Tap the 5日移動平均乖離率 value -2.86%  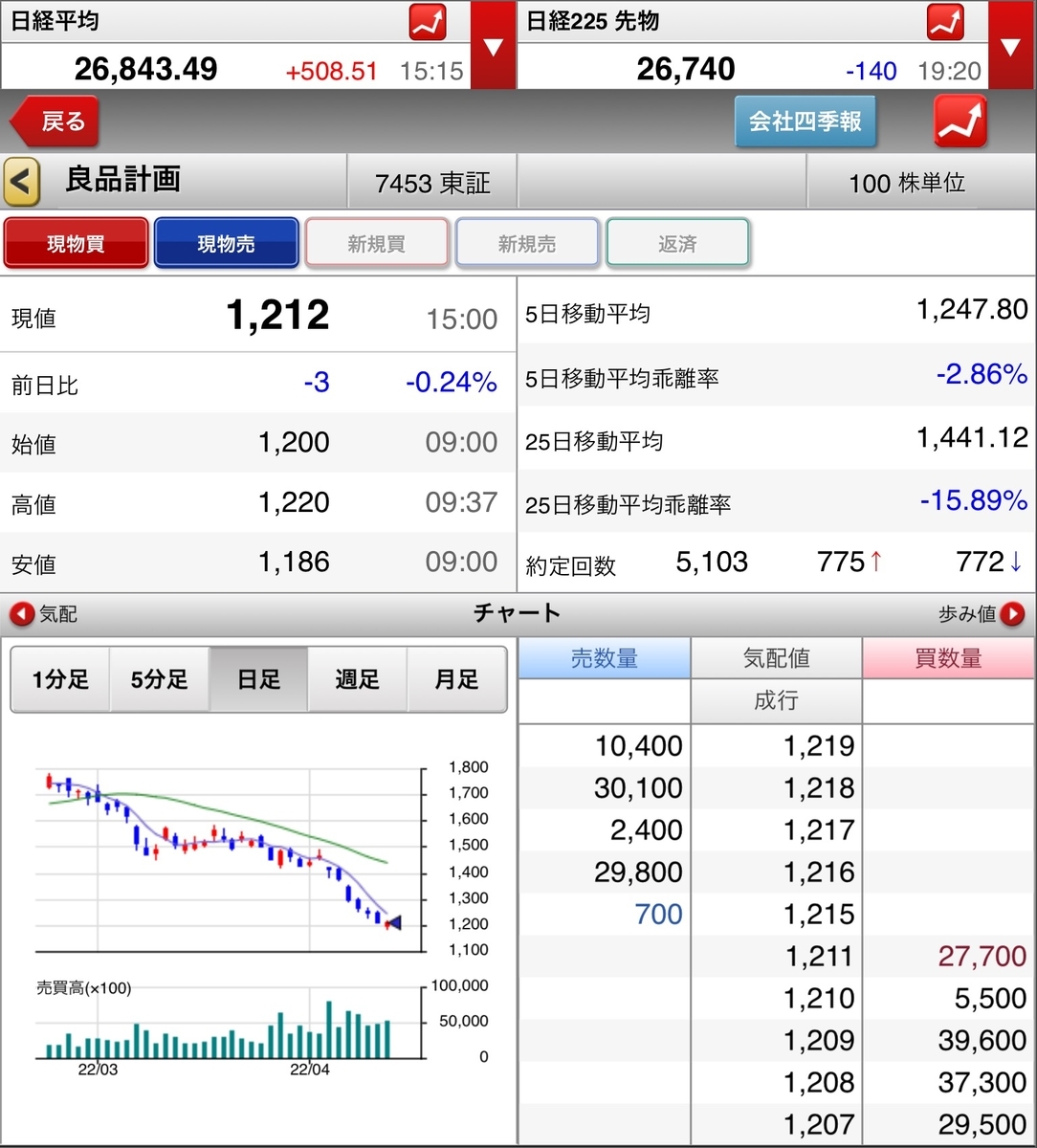[x=982, y=374]
